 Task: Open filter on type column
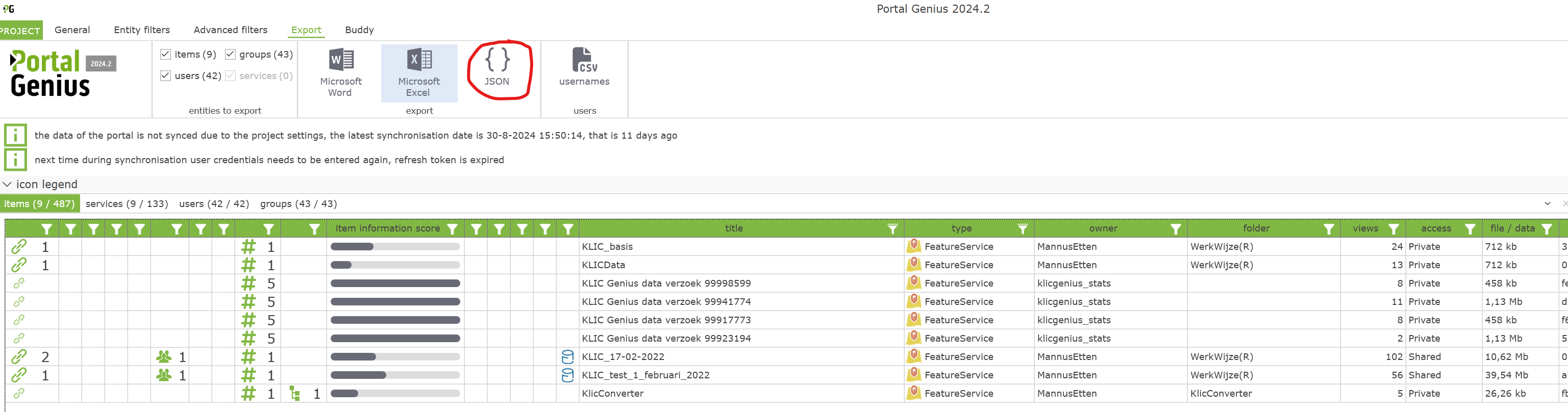point(1023,229)
